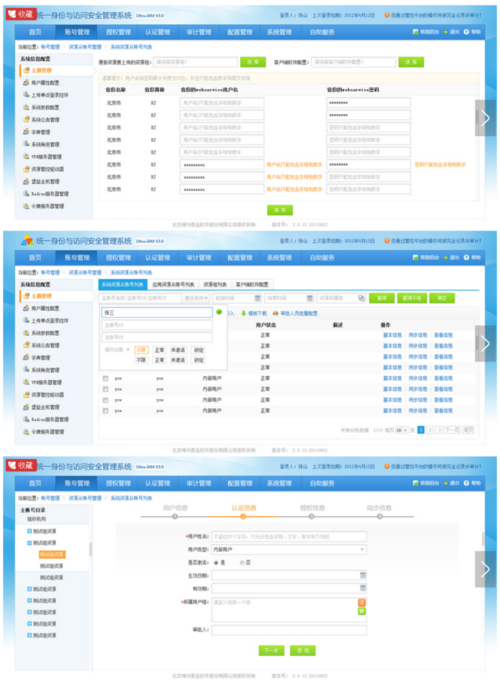This screenshot has width=500, height=681.
Task: Click 帮助 help icon on webservice config screen header
Action: tap(466, 32)
